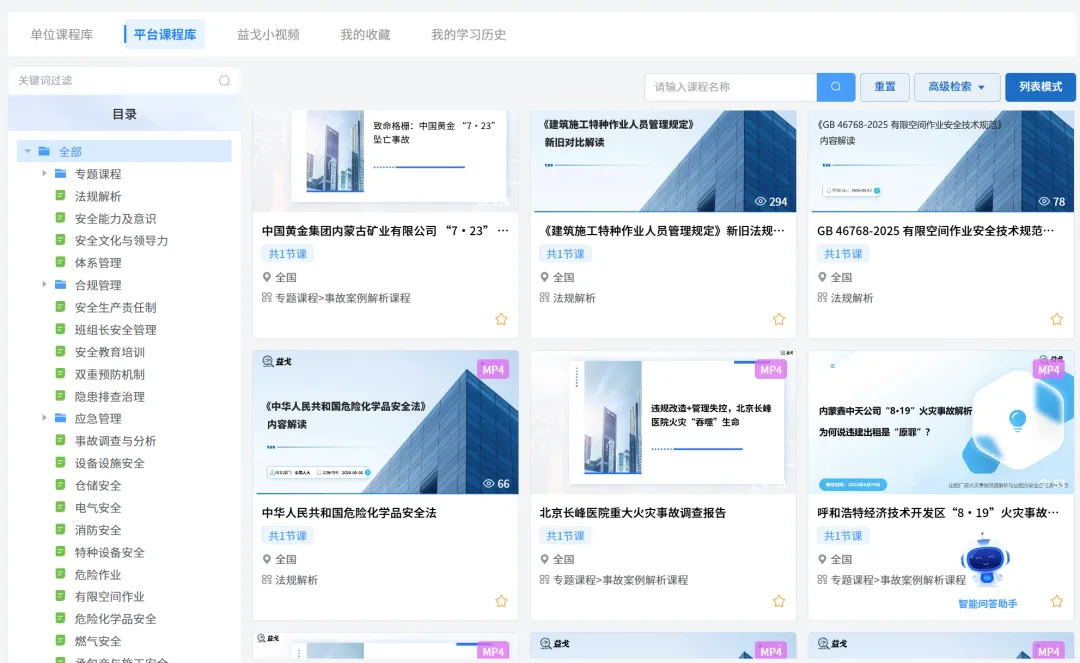Image resolution: width=1080 pixels, height=663 pixels.
Task: Select 设备设施安全 in the directory
Action: point(110,463)
